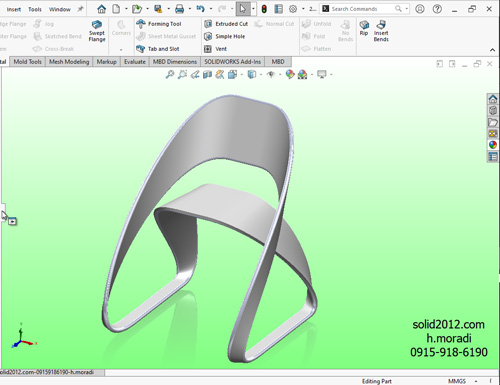This screenshot has width=500, height=385.
Task: Click Zoom to Area icon
Action: tap(182, 74)
